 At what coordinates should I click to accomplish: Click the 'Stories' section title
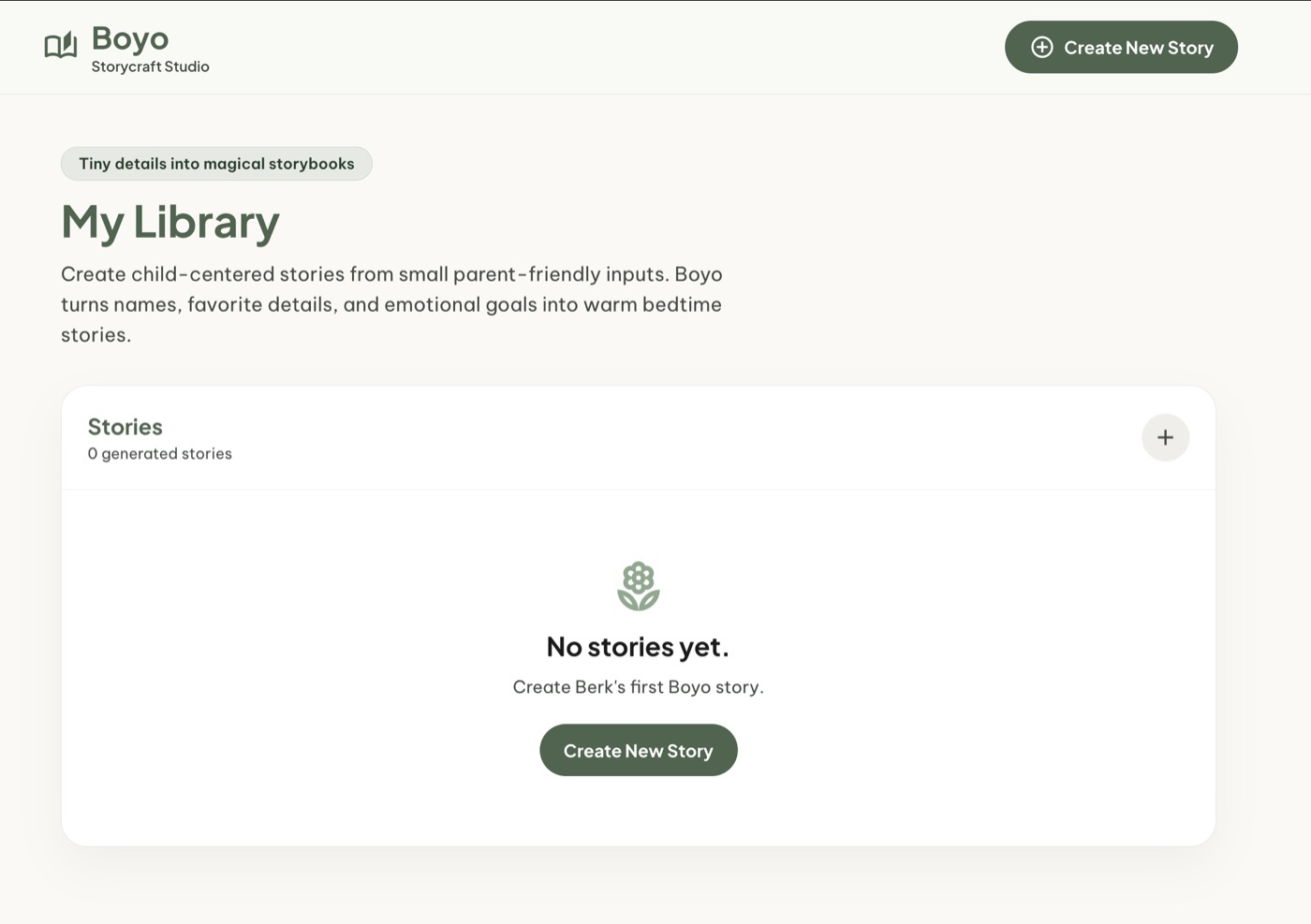(125, 427)
